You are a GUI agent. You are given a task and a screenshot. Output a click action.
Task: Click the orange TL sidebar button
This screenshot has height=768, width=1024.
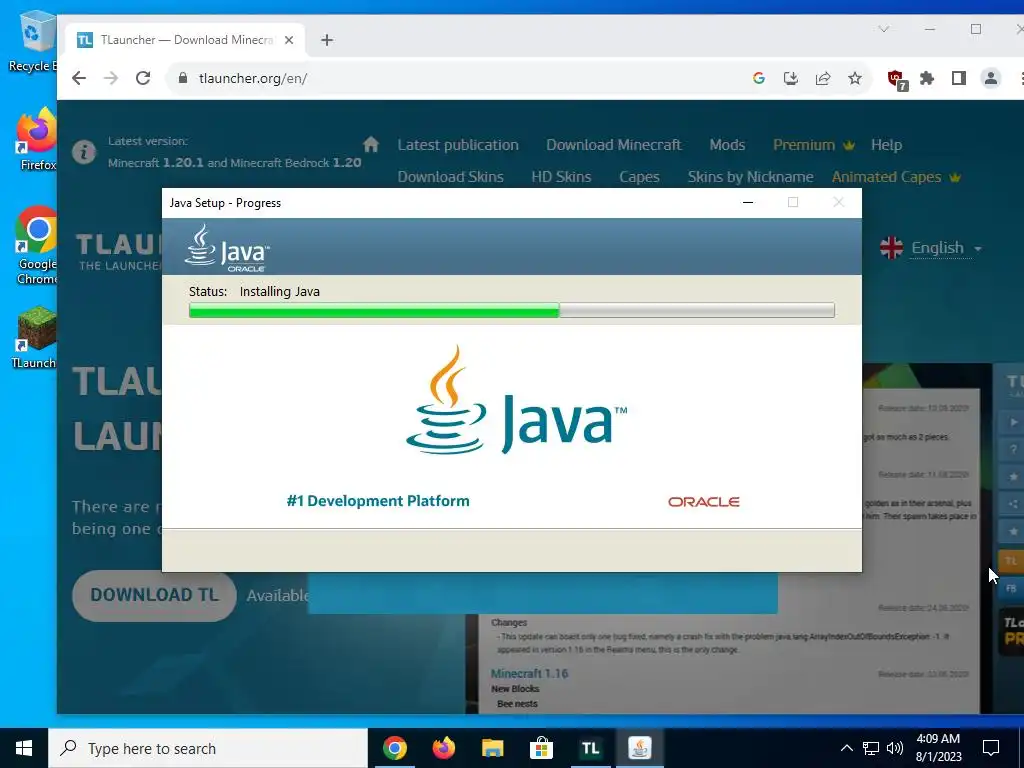[x=1011, y=561]
